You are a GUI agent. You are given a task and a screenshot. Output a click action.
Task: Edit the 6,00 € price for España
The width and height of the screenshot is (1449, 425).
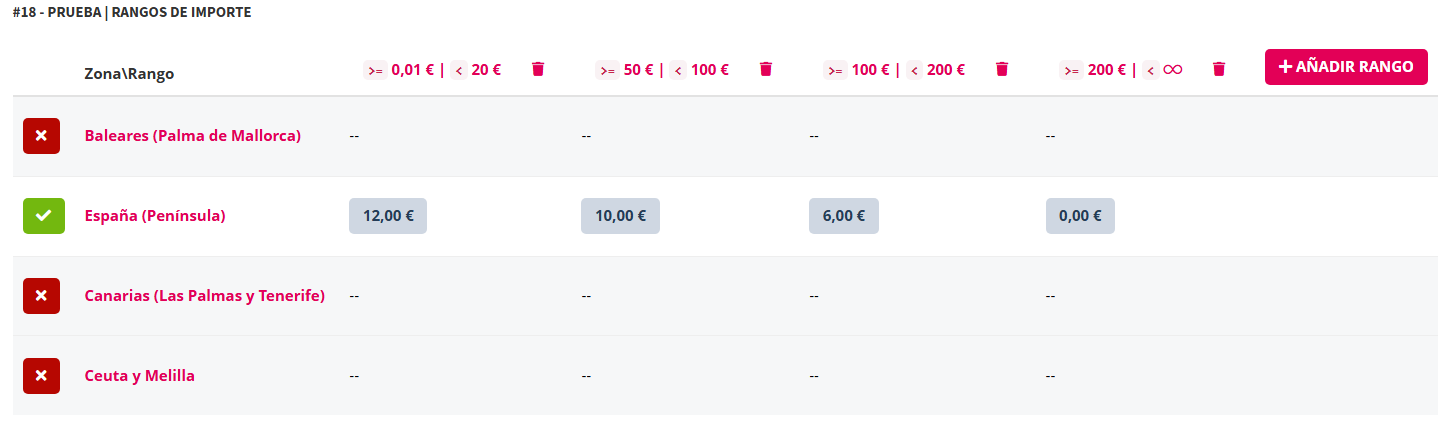[x=843, y=215]
